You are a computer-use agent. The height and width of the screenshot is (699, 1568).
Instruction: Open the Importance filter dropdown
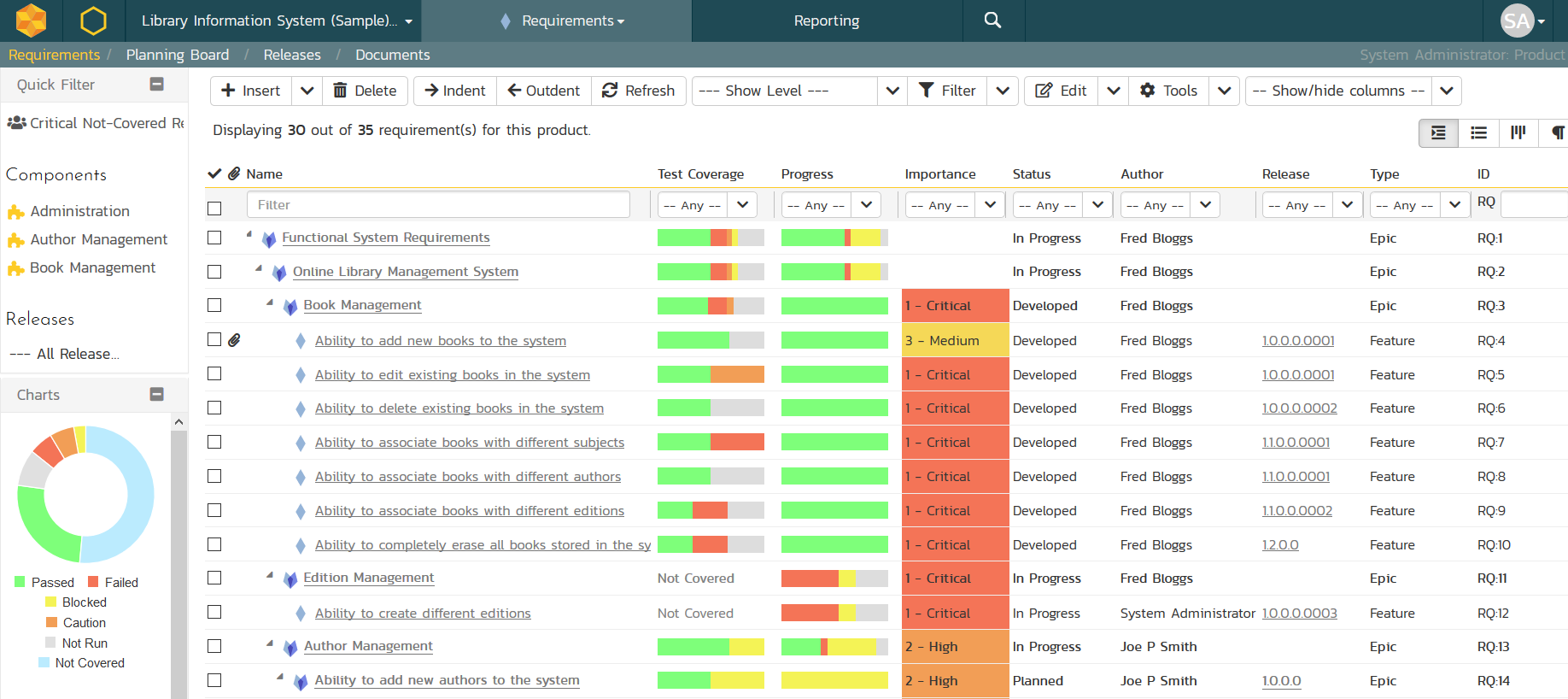click(953, 205)
